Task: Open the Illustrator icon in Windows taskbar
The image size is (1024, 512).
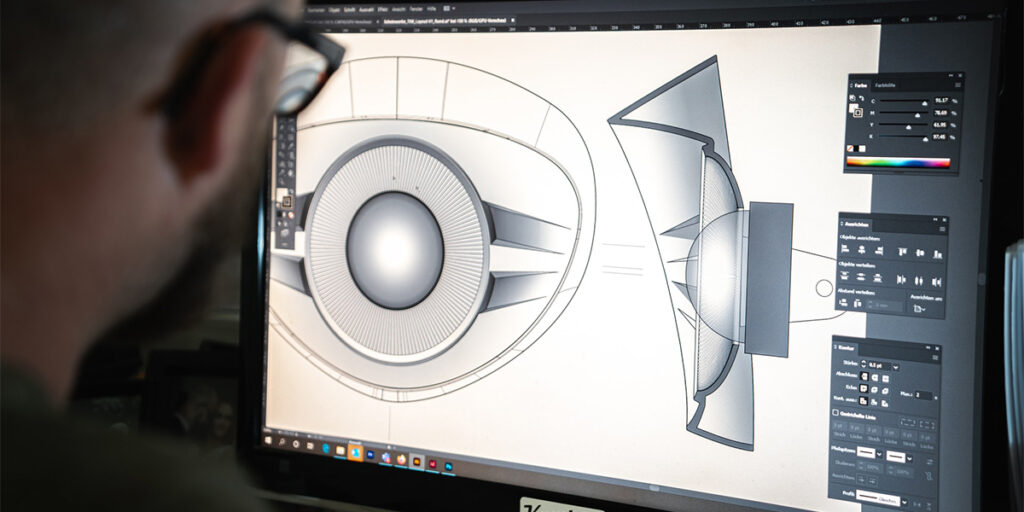Action: (x=417, y=462)
